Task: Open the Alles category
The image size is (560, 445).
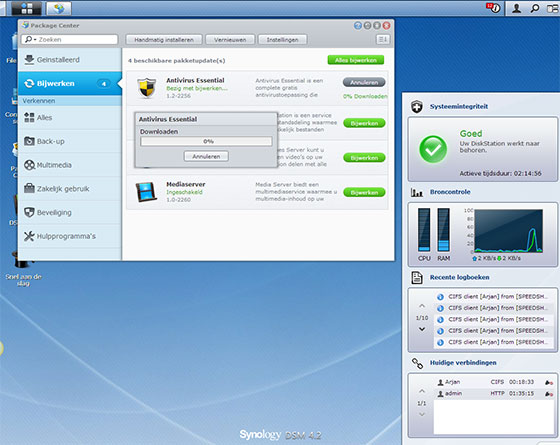Action: tap(70, 118)
